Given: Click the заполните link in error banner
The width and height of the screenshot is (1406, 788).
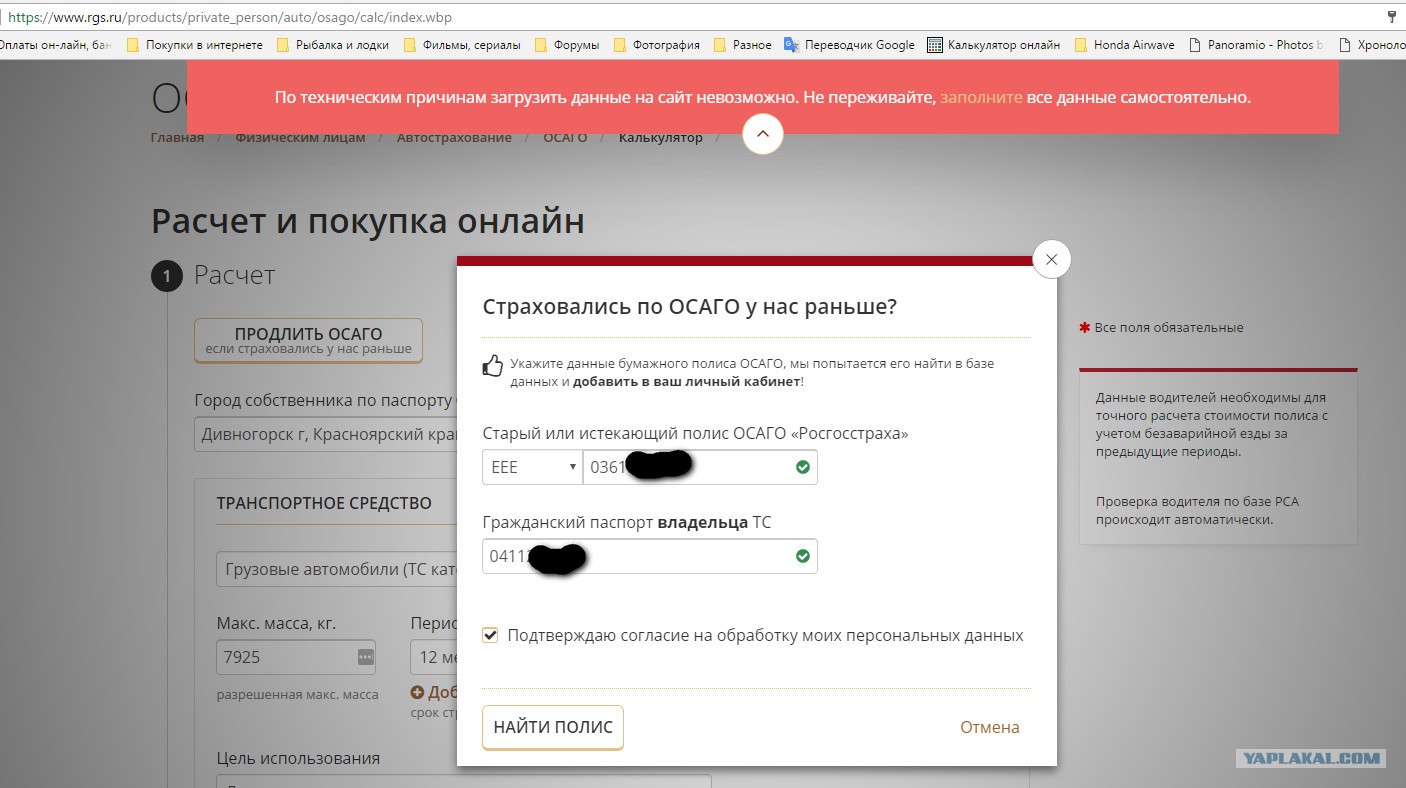Looking at the screenshot, I should (x=981, y=98).
